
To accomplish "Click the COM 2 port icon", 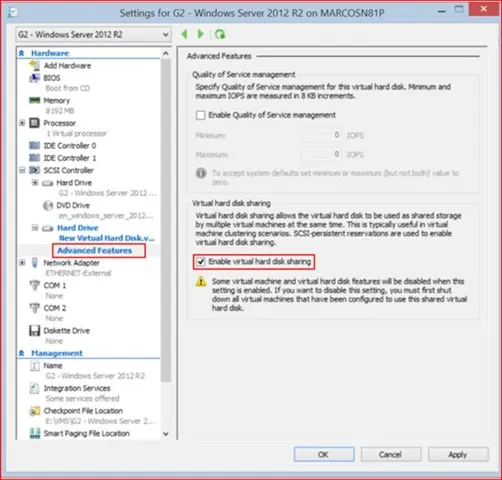I will (34, 308).
